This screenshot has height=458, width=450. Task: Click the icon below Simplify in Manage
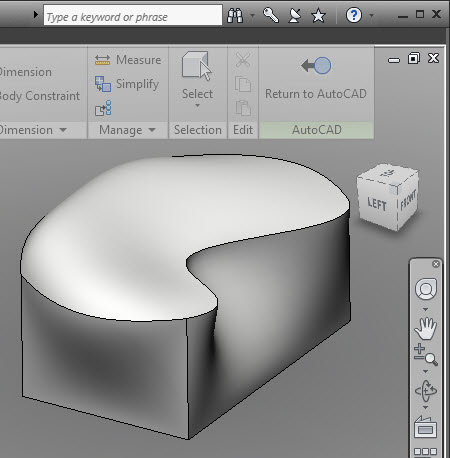tap(103, 108)
